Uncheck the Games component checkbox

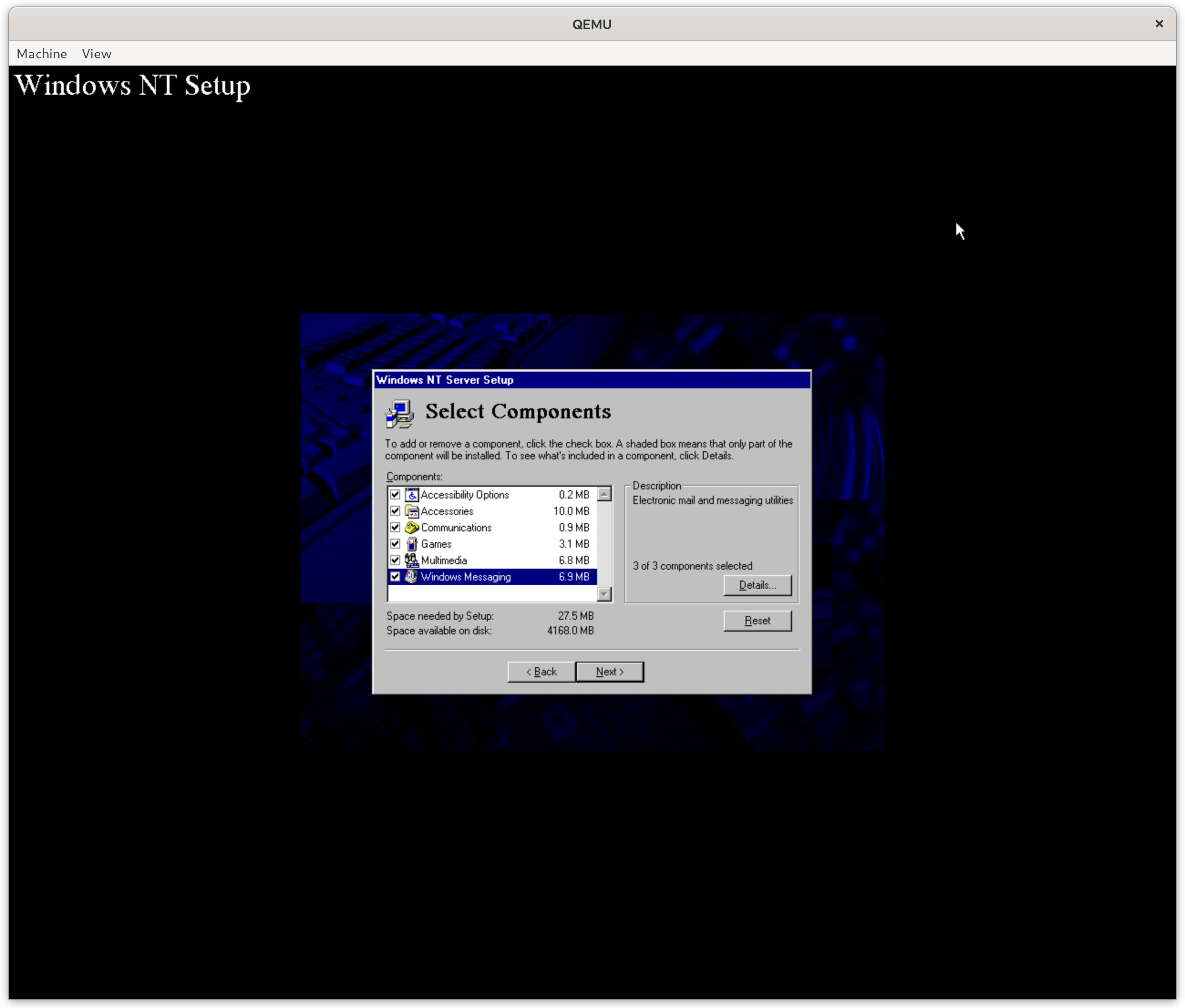[395, 544]
